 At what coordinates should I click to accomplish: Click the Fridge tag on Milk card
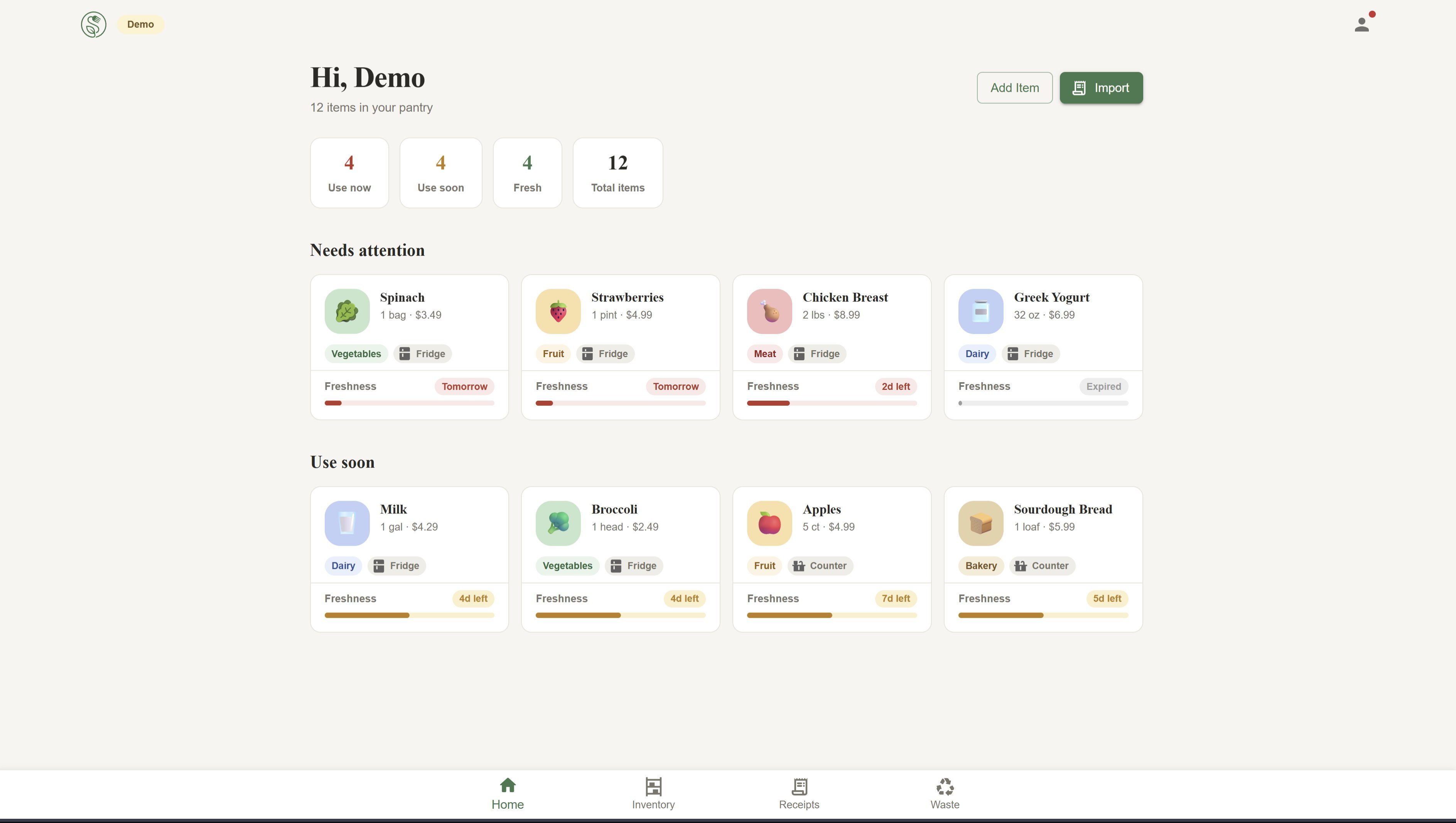(396, 566)
